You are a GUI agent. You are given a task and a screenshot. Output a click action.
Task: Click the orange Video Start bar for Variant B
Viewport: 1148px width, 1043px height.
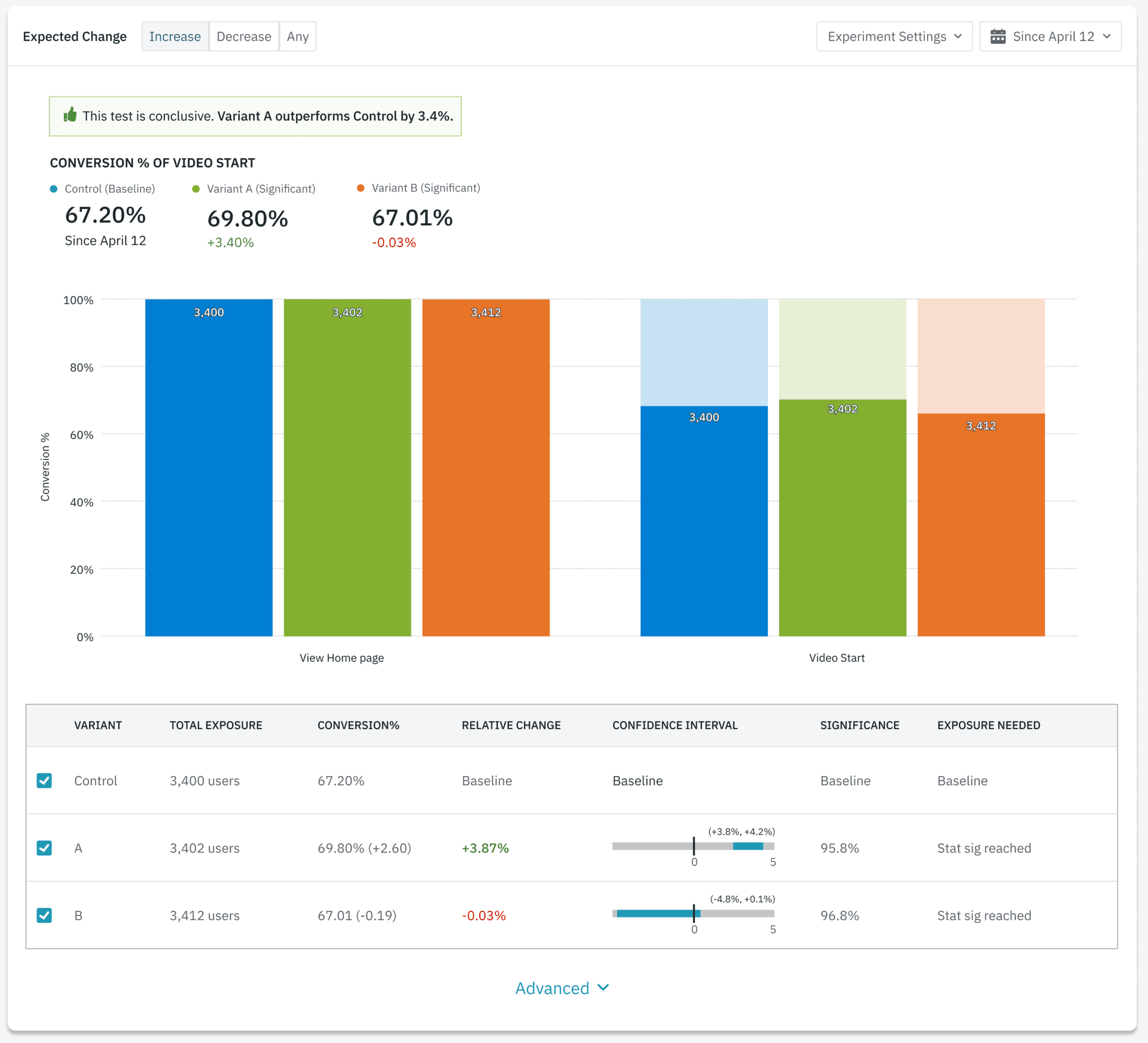(x=980, y=524)
